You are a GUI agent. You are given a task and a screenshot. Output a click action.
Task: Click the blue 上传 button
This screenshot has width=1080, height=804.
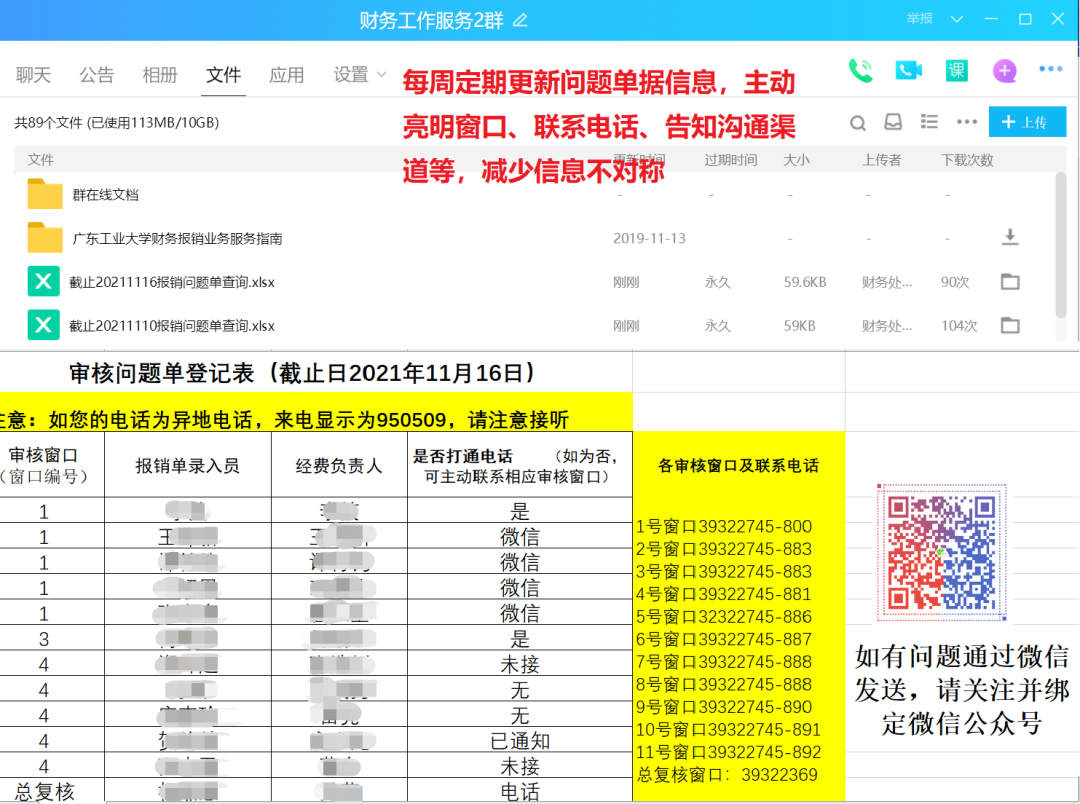click(x=1026, y=122)
